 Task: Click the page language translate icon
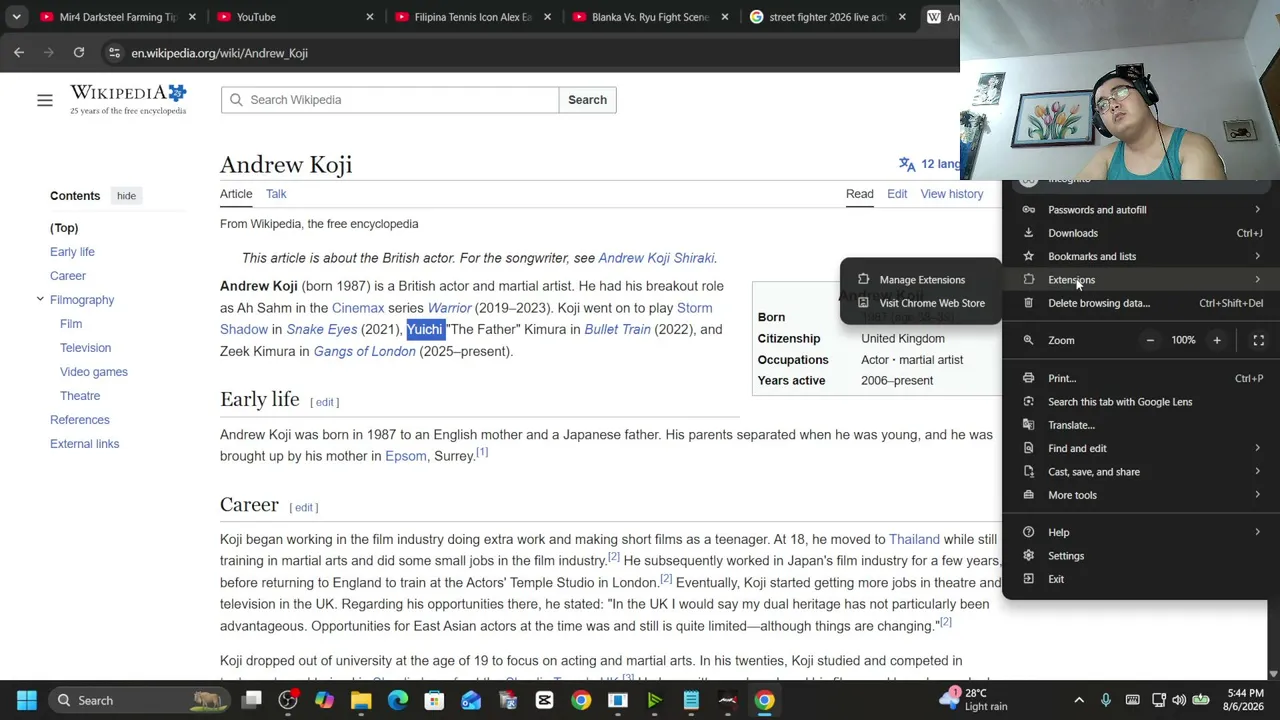[x=907, y=164]
